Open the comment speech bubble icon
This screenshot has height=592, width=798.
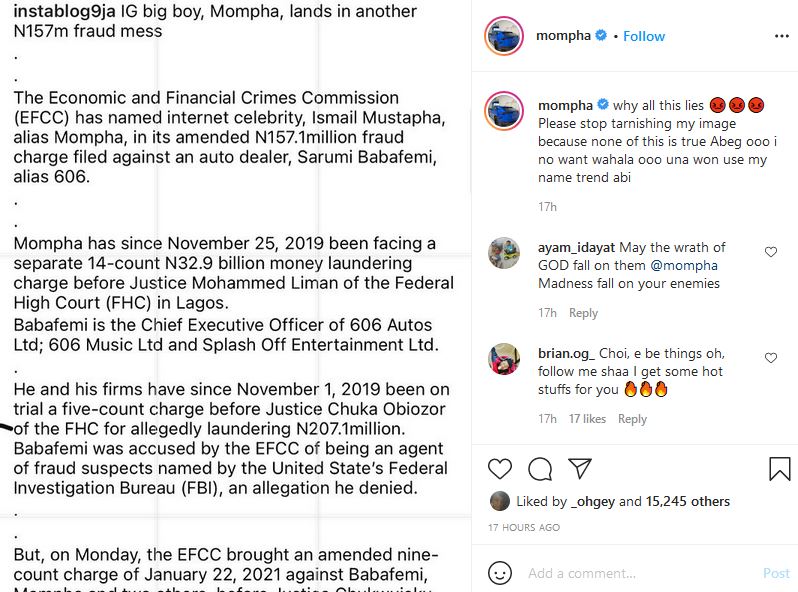coord(540,468)
